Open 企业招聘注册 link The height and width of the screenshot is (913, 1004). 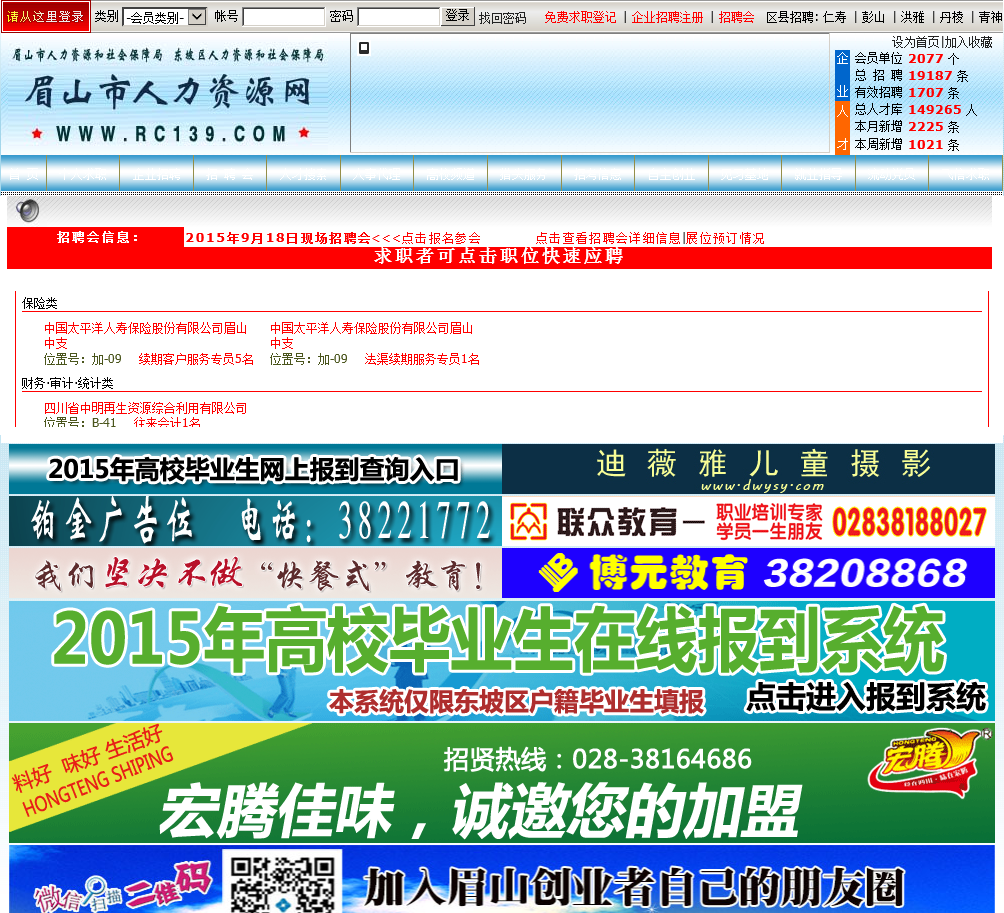(x=667, y=17)
